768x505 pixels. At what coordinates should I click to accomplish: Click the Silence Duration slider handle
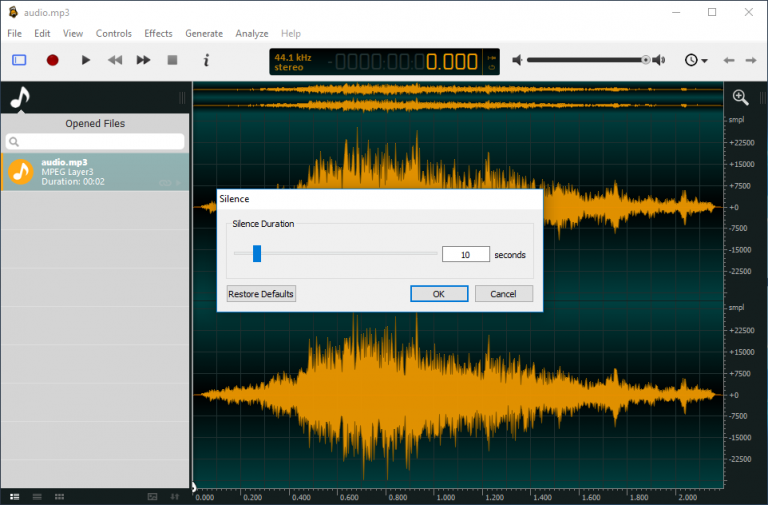[x=257, y=254]
